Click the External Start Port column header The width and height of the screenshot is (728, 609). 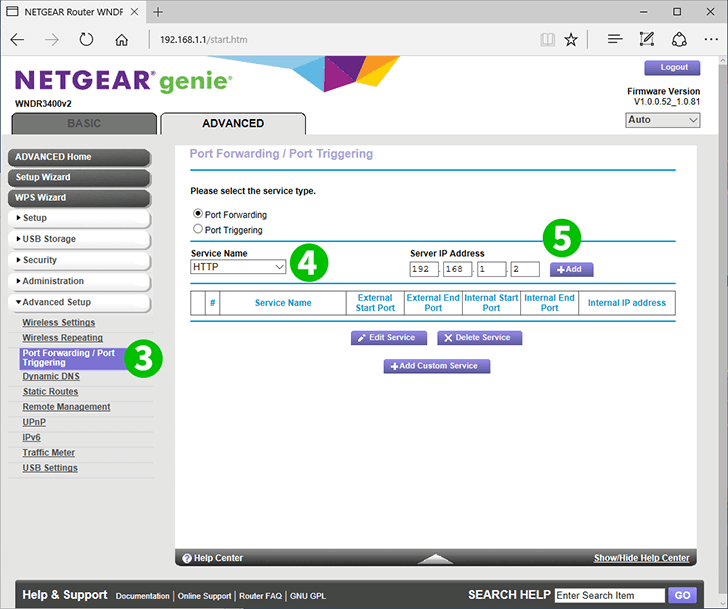tap(375, 303)
